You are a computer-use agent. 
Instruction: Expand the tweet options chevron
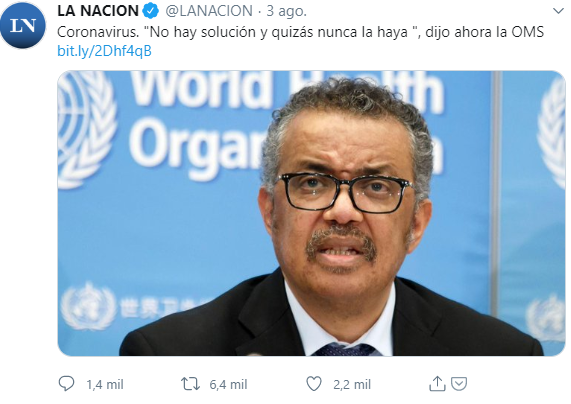558,11
